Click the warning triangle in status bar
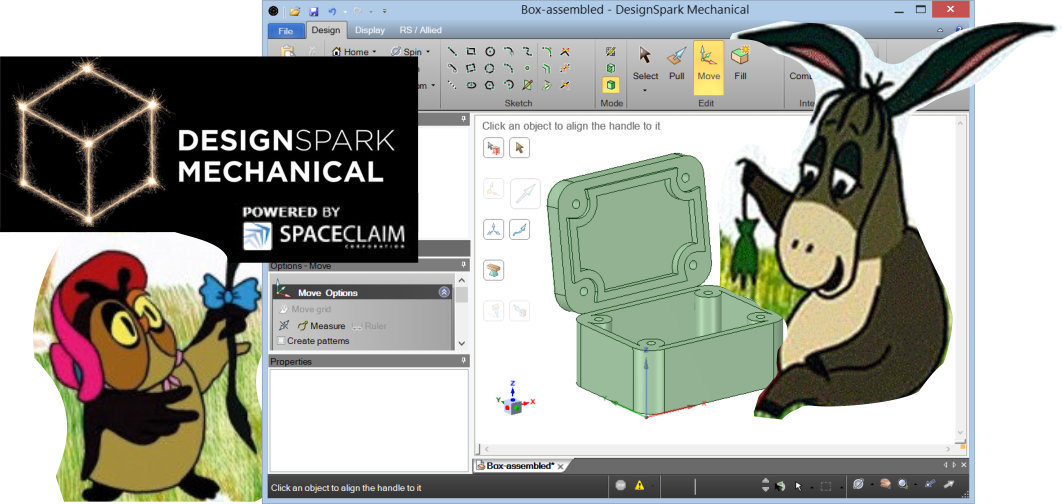Screen dimensions: 1062x504 [x=639, y=485]
